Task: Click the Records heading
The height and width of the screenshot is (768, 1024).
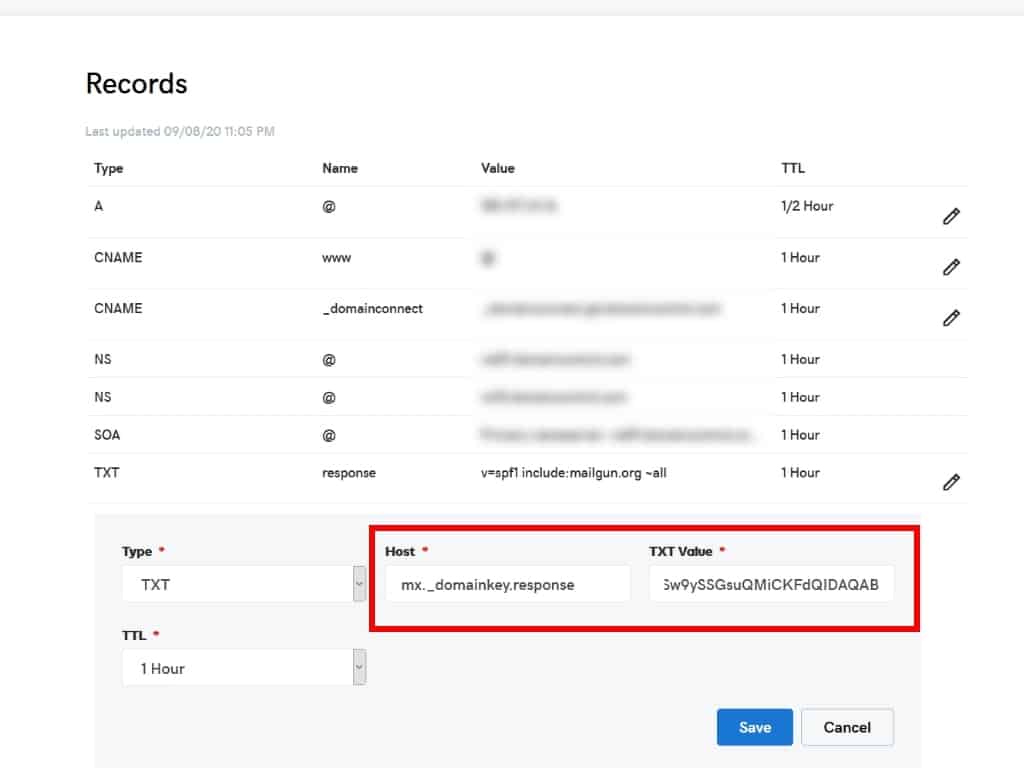Action: [136, 83]
